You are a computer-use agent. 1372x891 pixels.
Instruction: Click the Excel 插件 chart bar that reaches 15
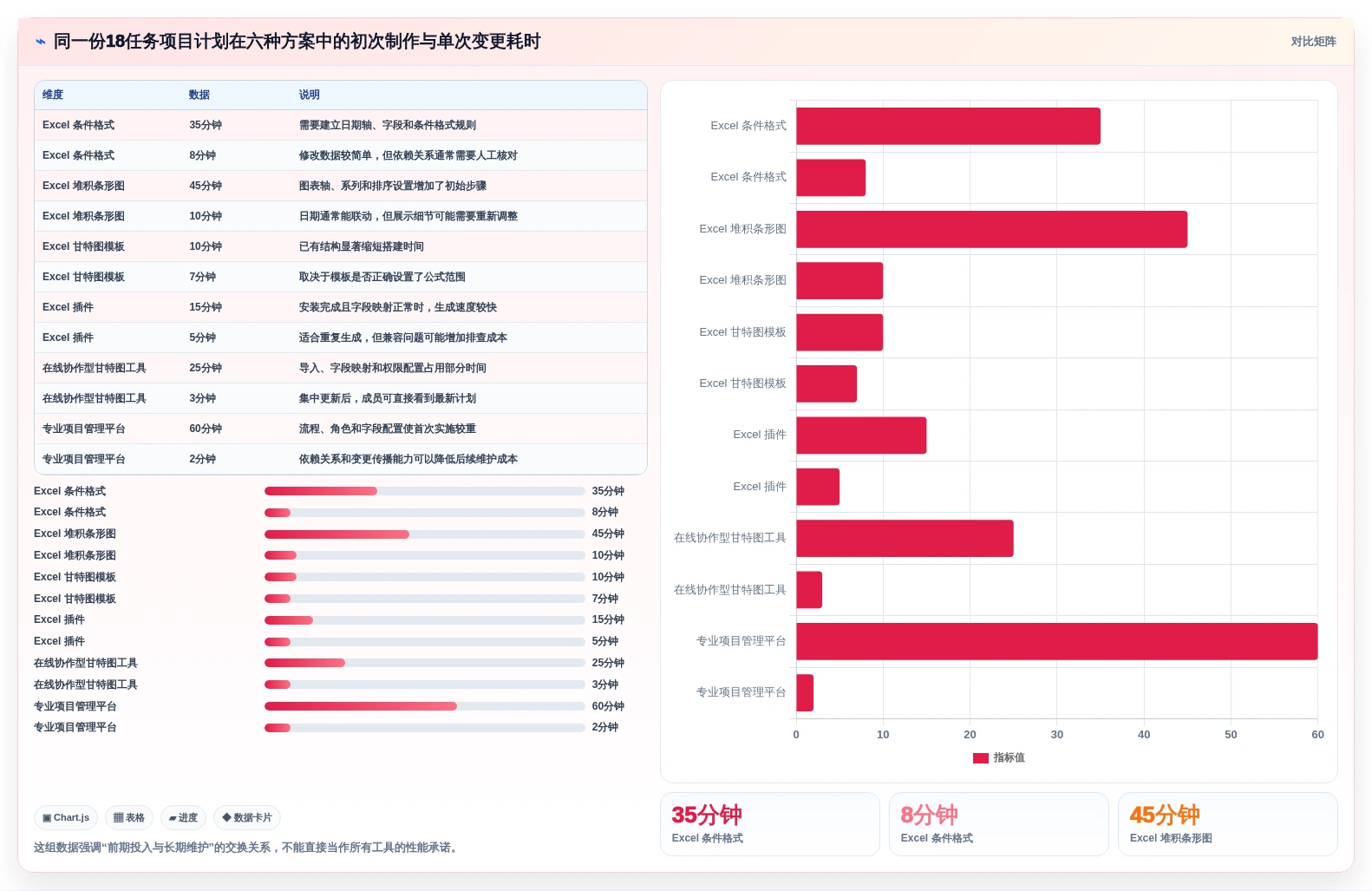click(861, 436)
